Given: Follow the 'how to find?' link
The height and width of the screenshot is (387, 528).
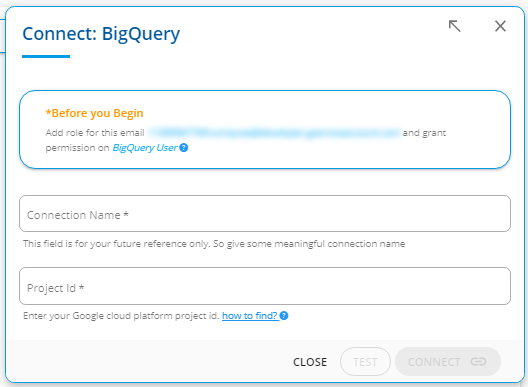Looking at the screenshot, I should (x=250, y=316).
